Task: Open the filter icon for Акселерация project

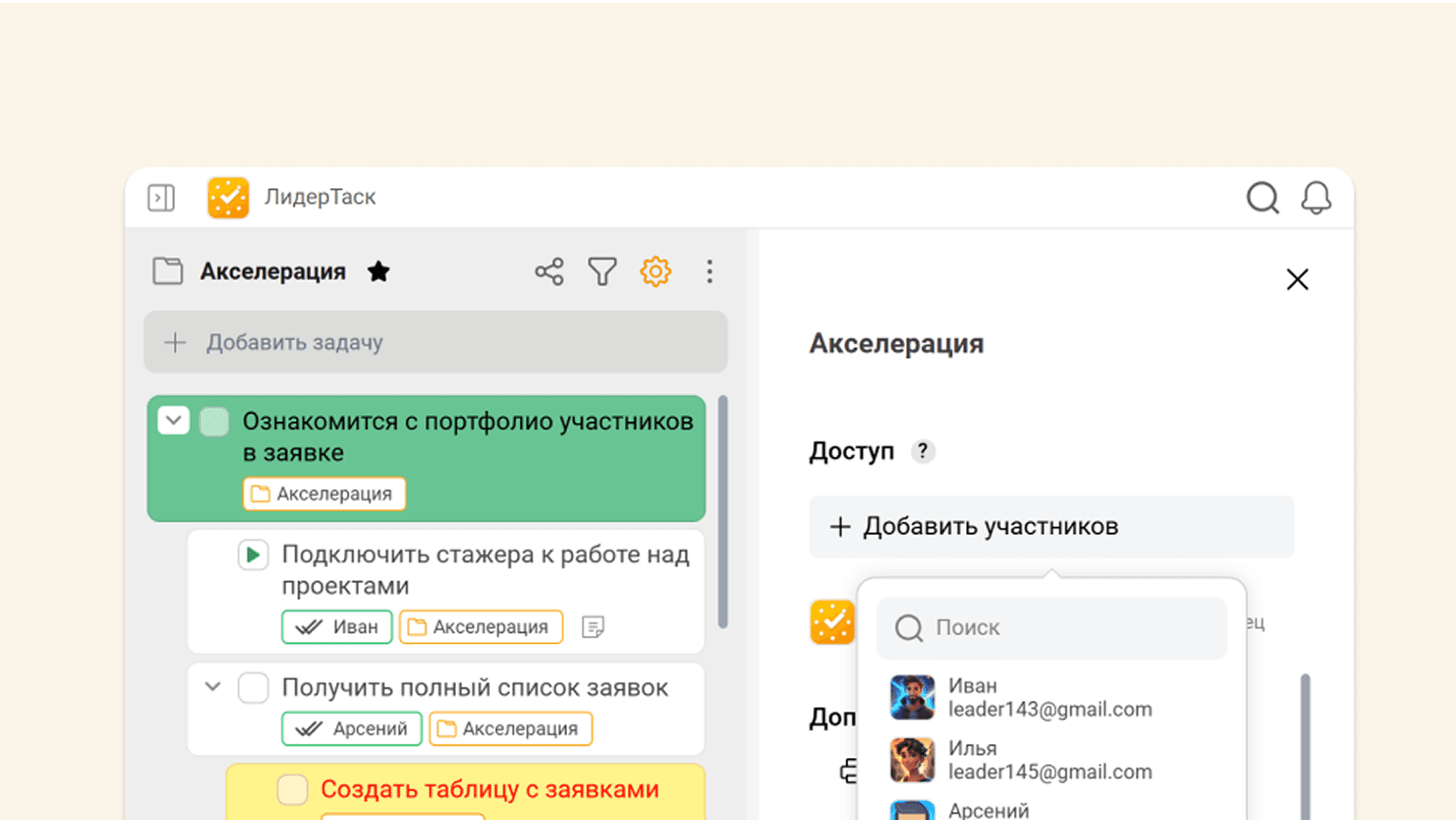Action: pyautogui.click(x=602, y=271)
